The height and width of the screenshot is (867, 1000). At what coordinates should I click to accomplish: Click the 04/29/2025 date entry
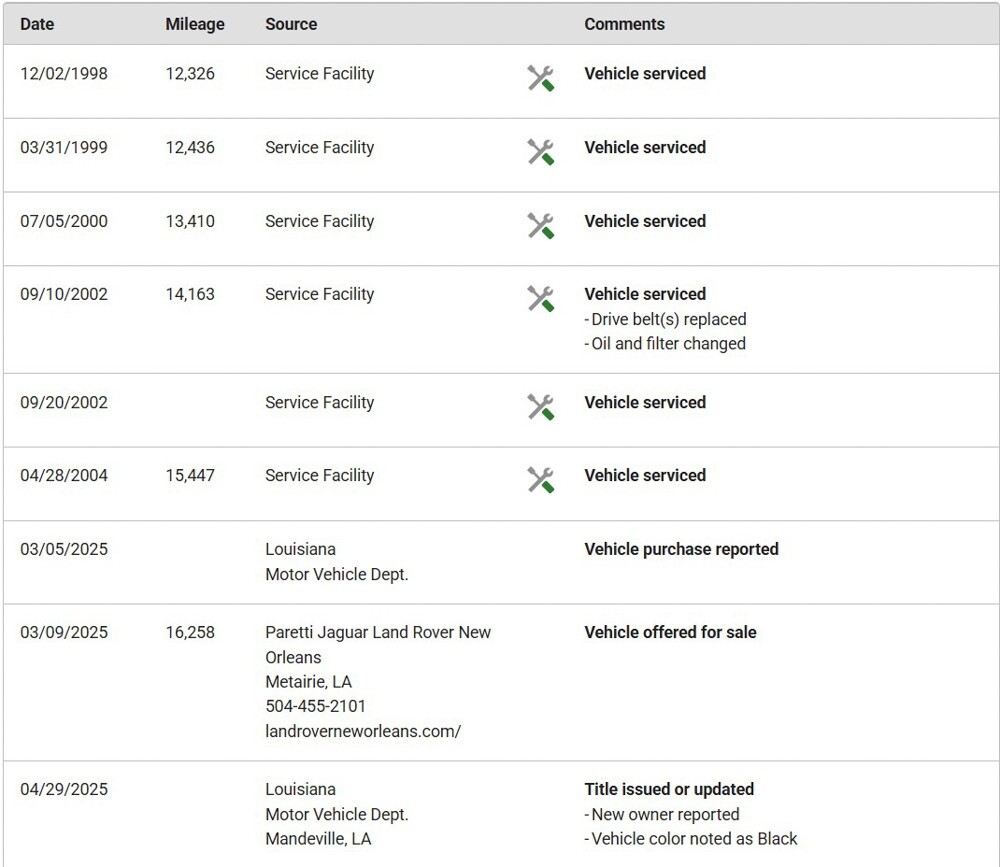[x=64, y=789]
